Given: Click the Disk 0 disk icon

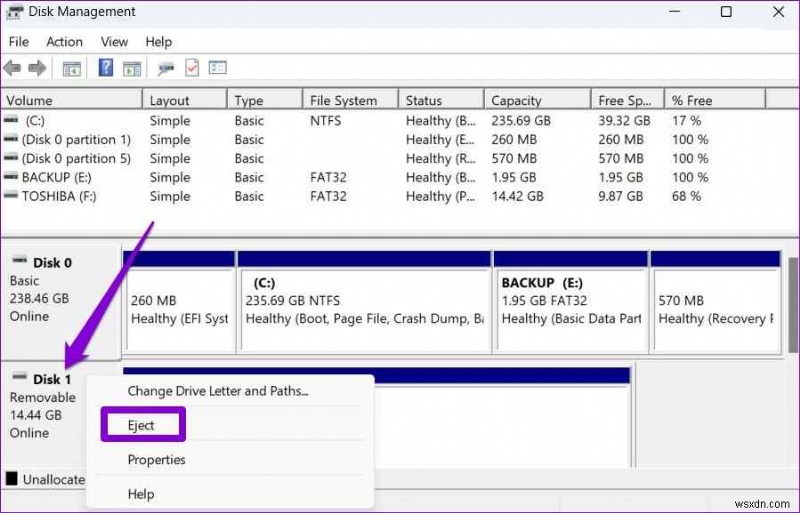Looking at the screenshot, I should point(19,260).
